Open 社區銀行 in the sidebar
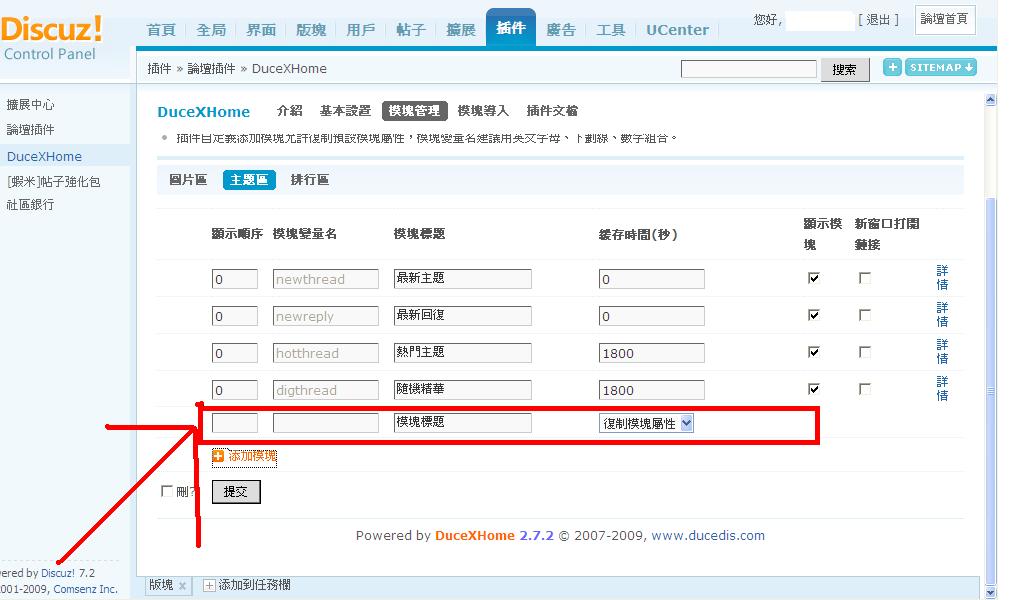The height and width of the screenshot is (600, 1024). [31, 204]
